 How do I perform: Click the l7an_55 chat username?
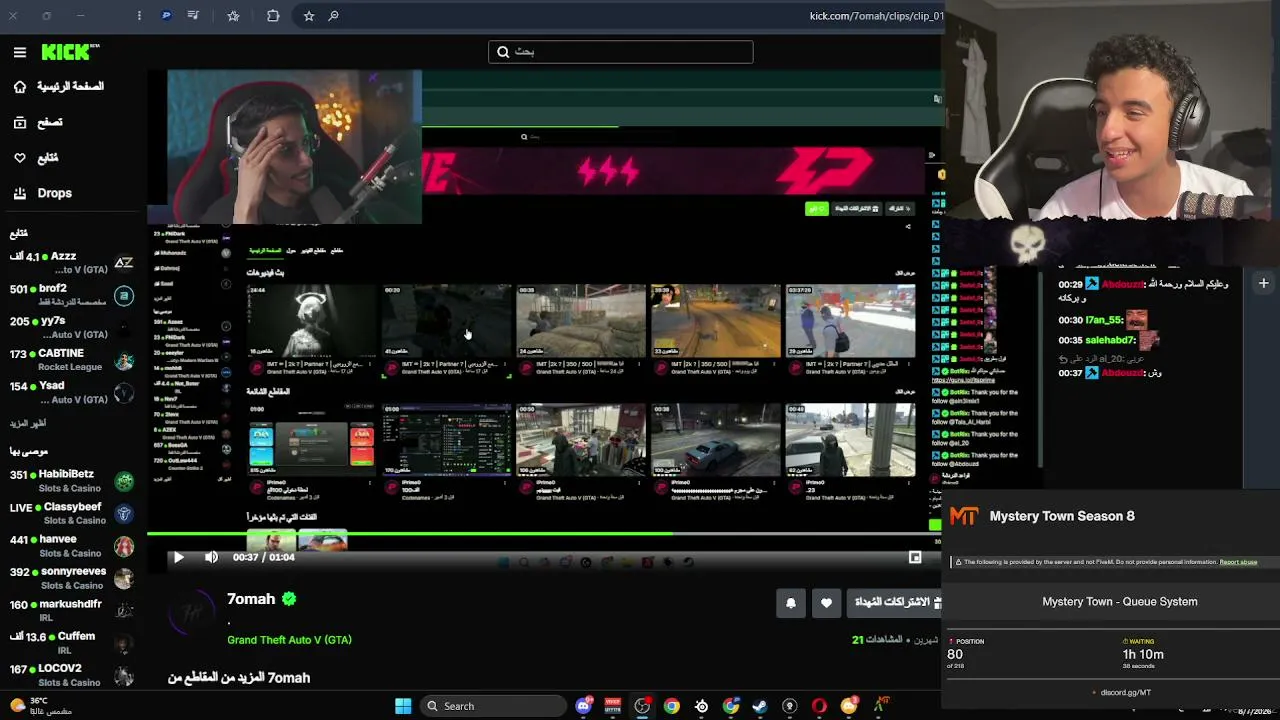click(1104, 319)
